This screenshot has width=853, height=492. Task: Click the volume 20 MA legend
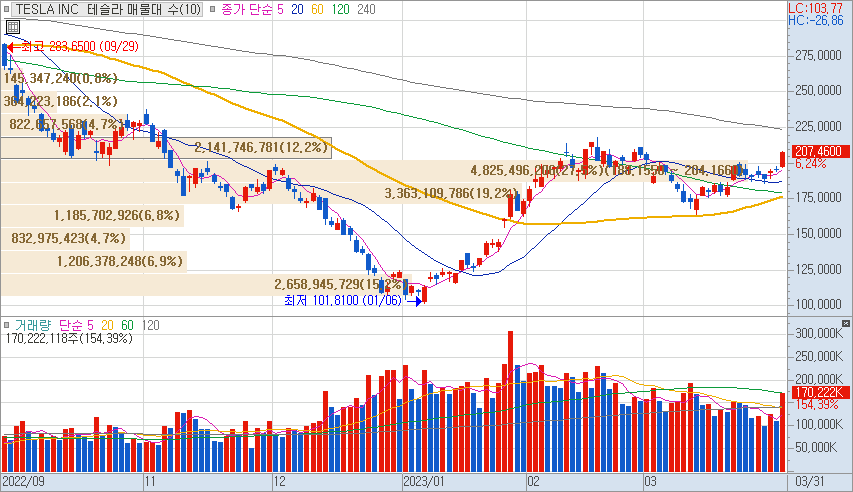click(107, 325)
